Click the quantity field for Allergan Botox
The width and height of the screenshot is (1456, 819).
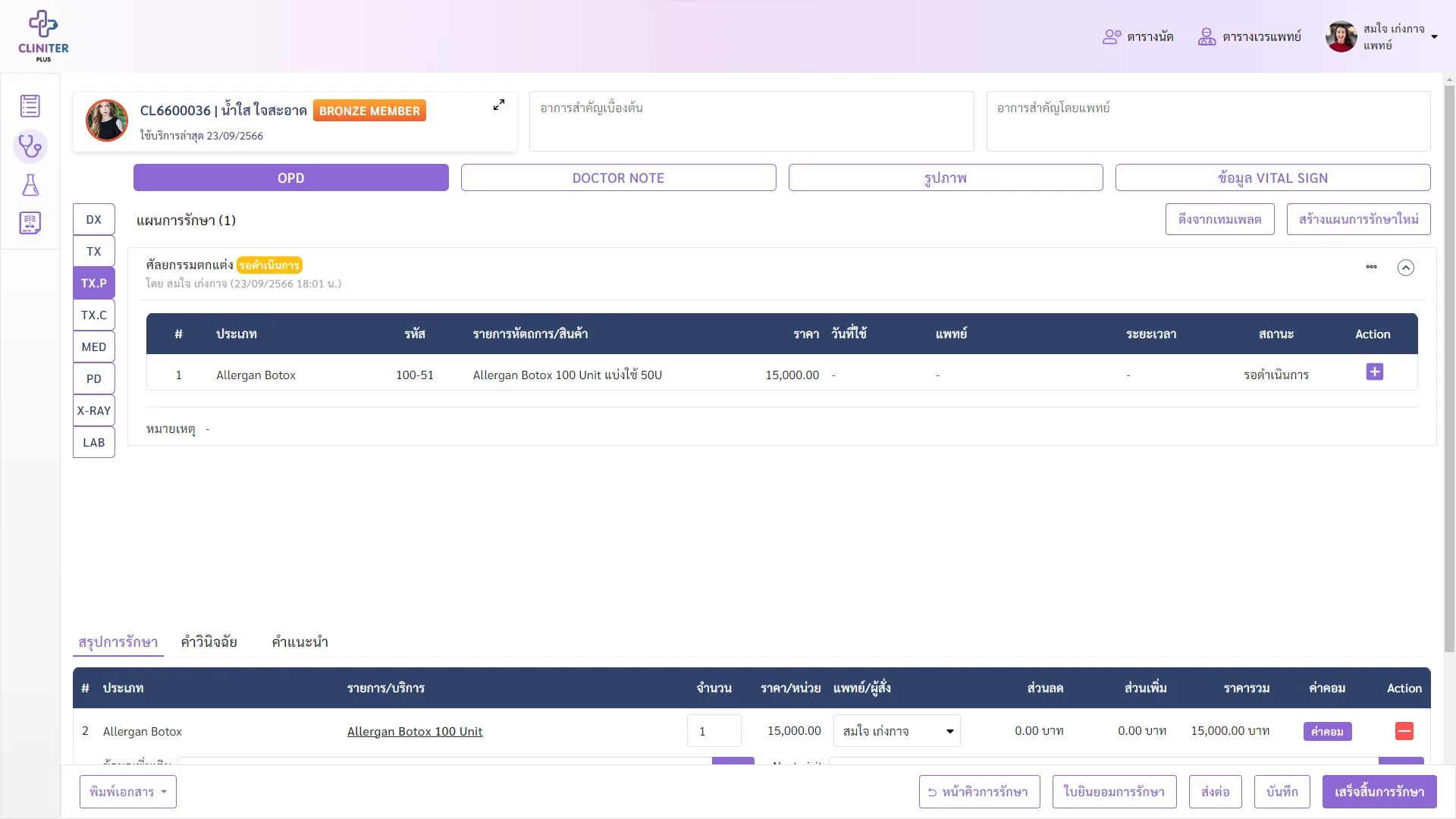pyautogui.click(x=714, y=731)
